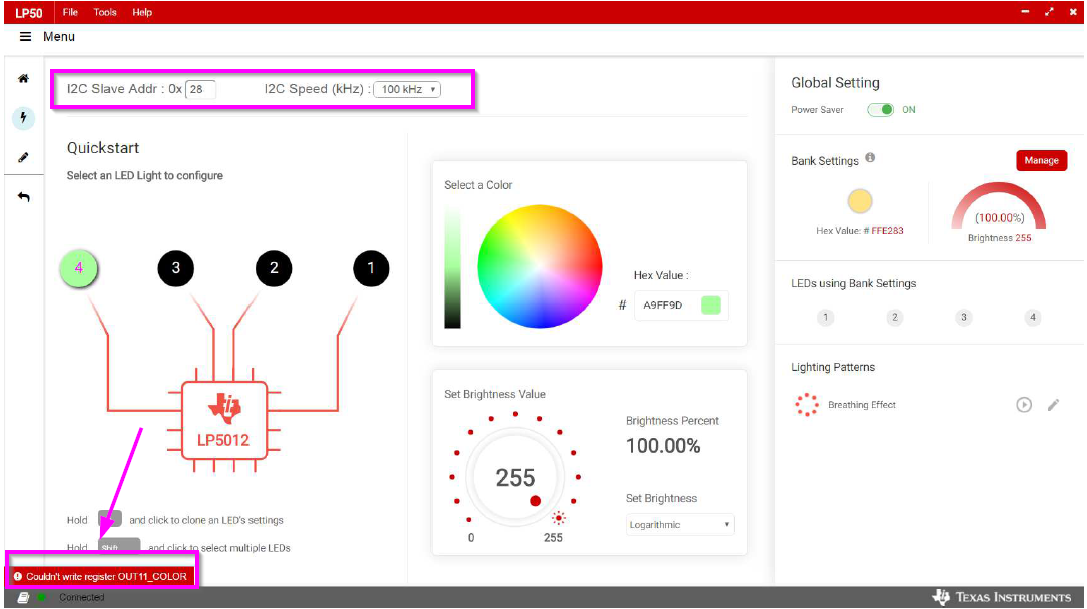Open the log icon in status bar
Image resolution: width=1087 pixels, height=609 pixels.
pos(23,597)
